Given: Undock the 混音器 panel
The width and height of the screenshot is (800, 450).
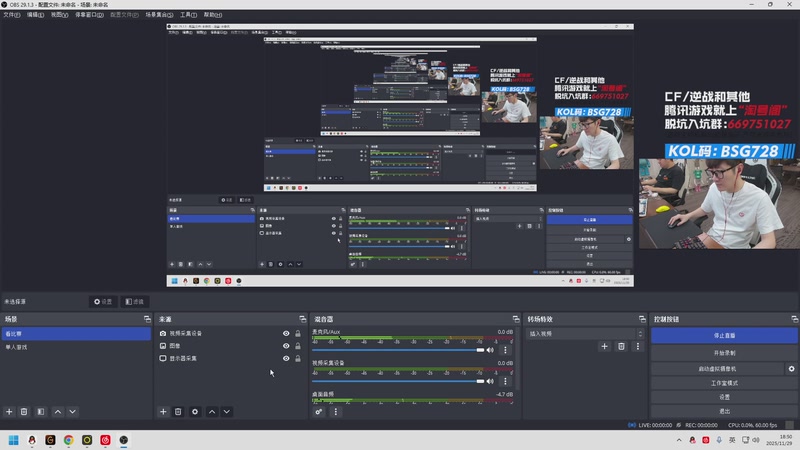Looking at the screenshot, I should click(516, 319).
